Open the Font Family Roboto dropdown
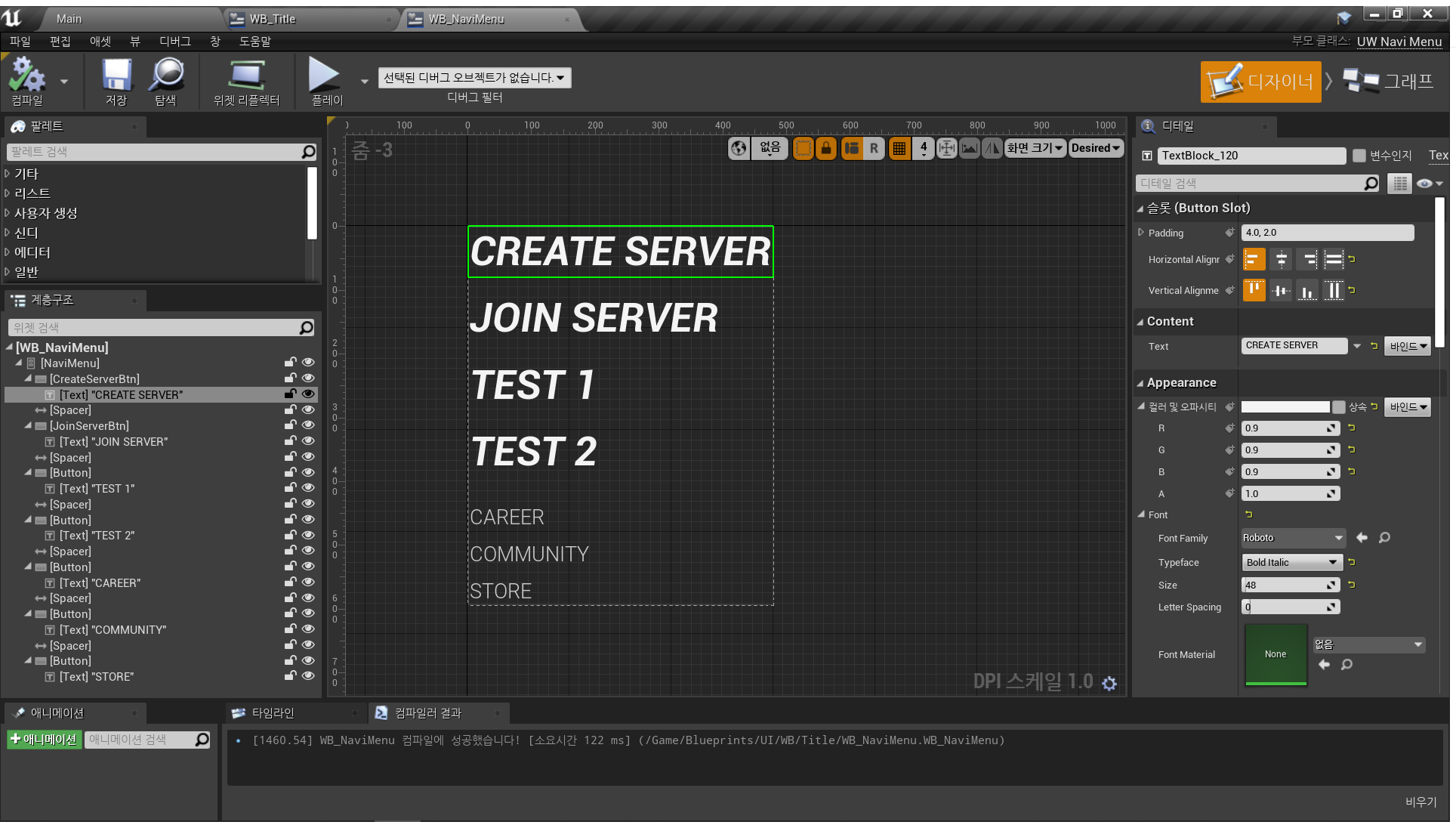The height and width of the screenshot is (828, 1456). (1294, 538)
